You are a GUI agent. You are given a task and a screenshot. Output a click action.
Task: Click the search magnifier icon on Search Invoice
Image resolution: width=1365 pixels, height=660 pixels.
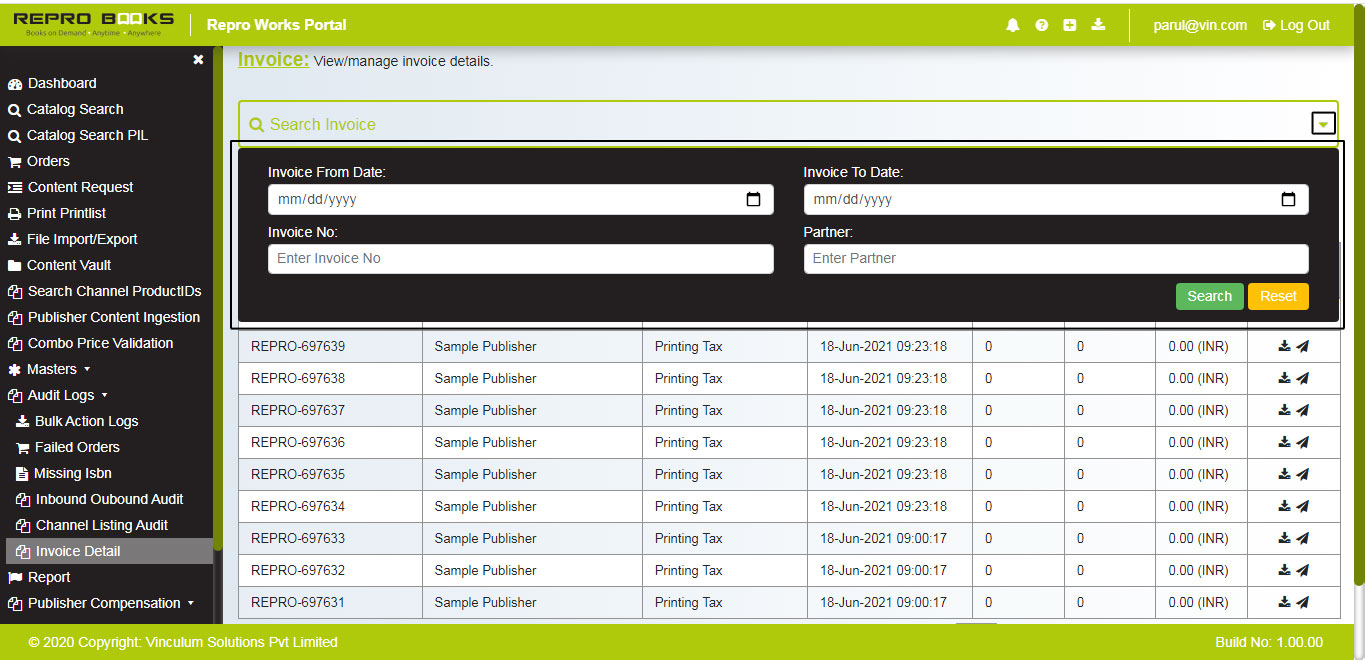tap(257, 123)
